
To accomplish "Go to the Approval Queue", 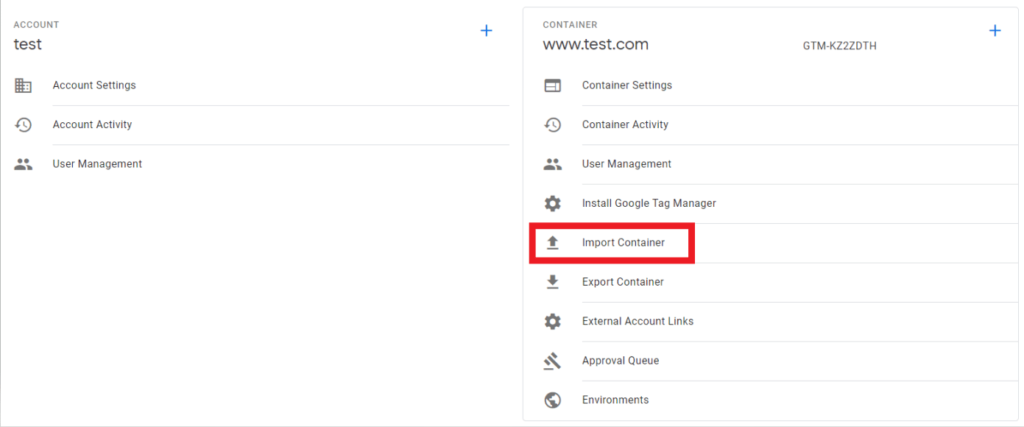I will click(620, 361).
